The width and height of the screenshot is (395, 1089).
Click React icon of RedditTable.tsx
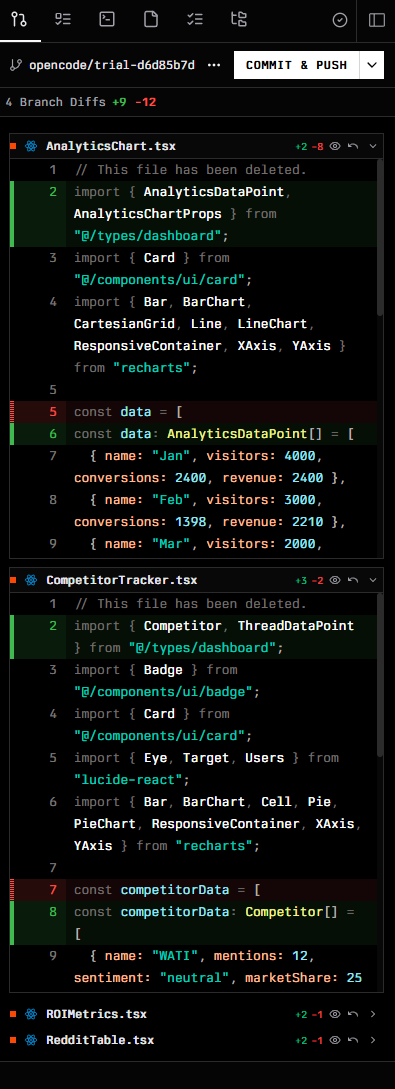[31, 1040]
